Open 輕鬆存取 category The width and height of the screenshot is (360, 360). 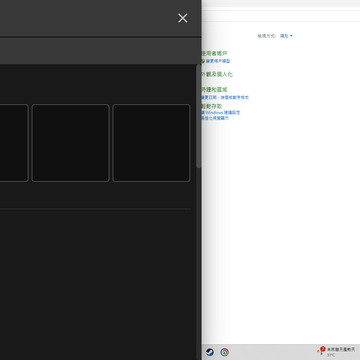(x=212, y=106)
